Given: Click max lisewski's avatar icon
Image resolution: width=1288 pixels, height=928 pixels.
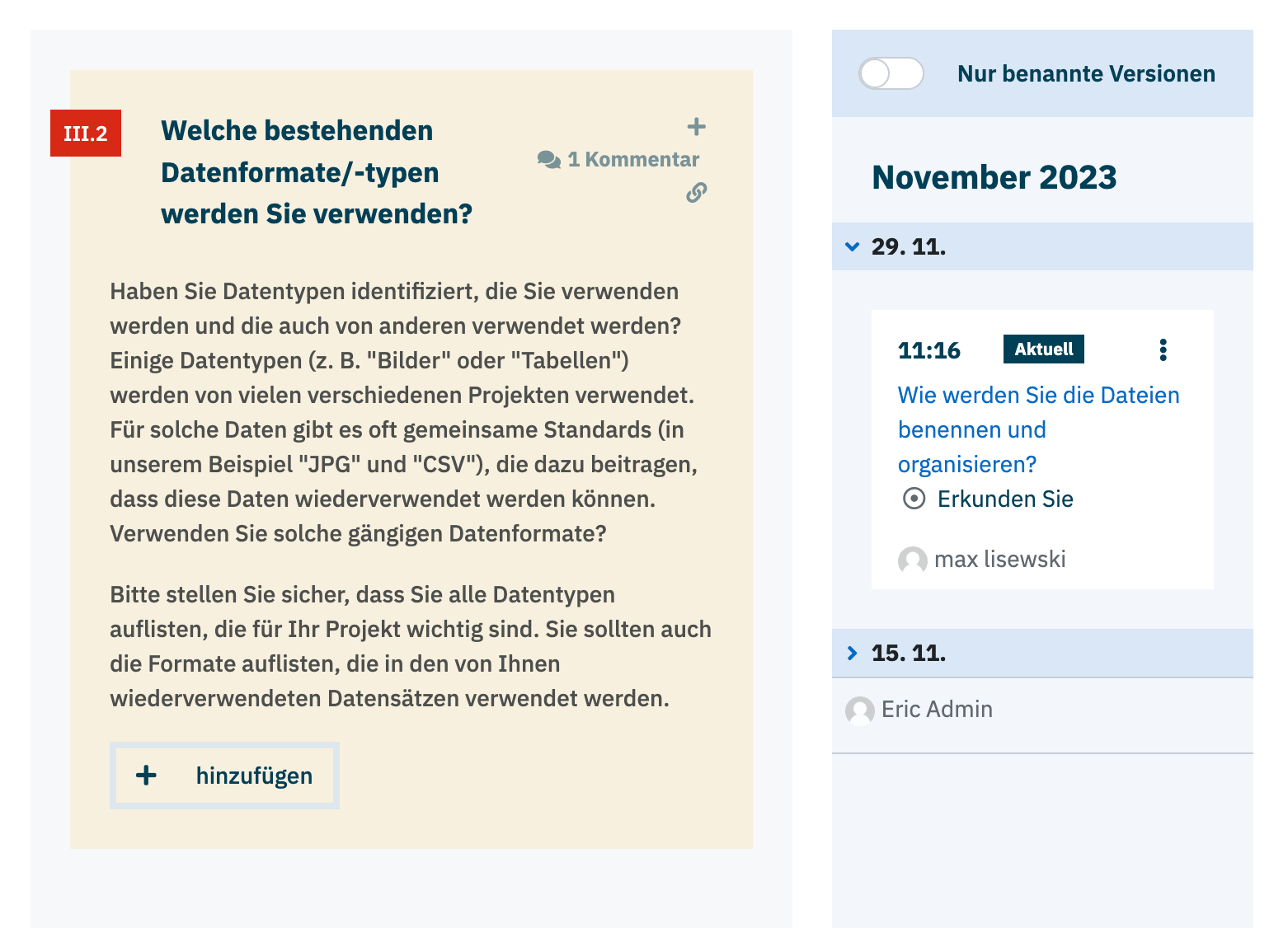Looking at the screenshot, I should (912, 560).
